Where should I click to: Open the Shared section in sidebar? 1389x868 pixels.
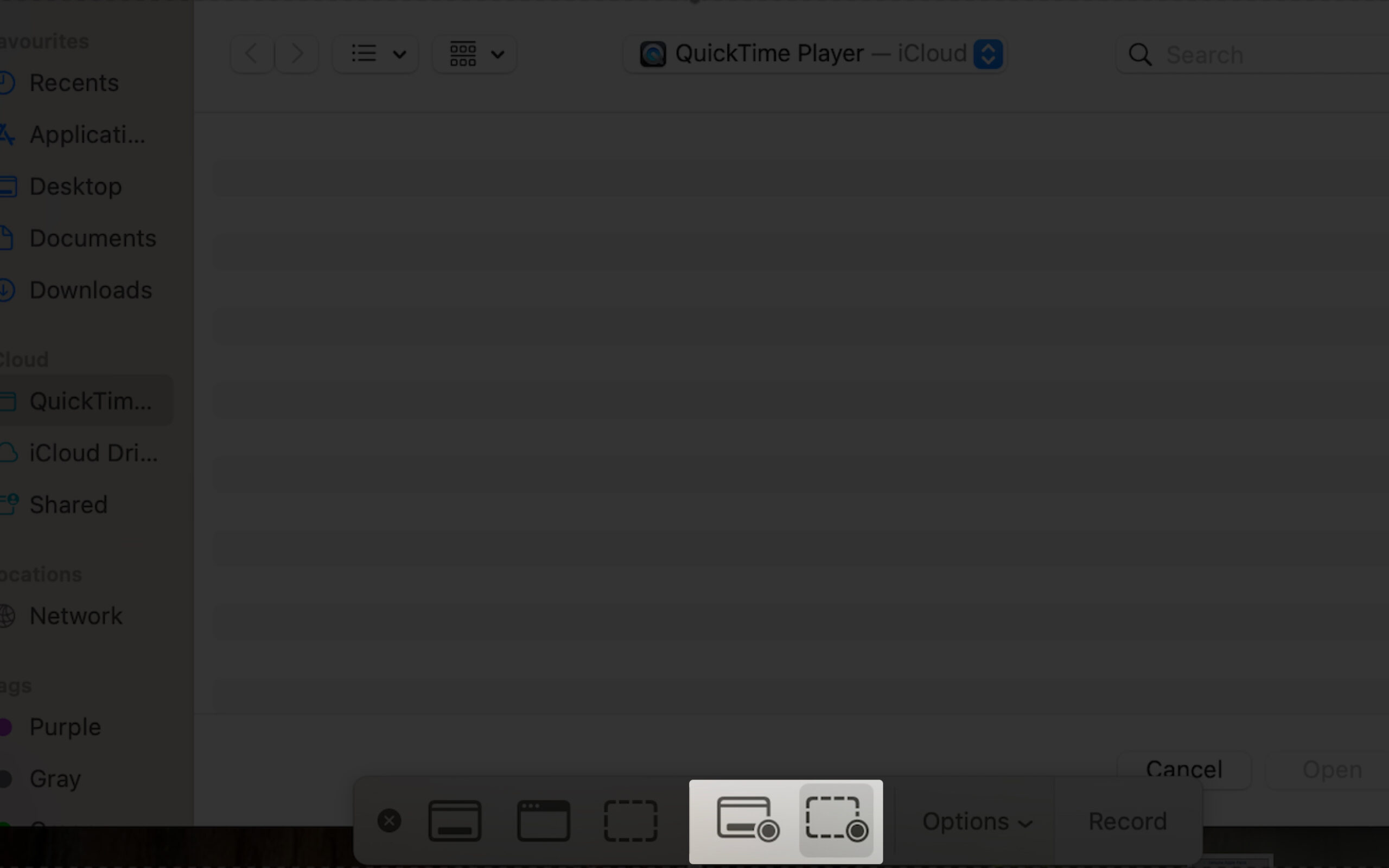68,505
